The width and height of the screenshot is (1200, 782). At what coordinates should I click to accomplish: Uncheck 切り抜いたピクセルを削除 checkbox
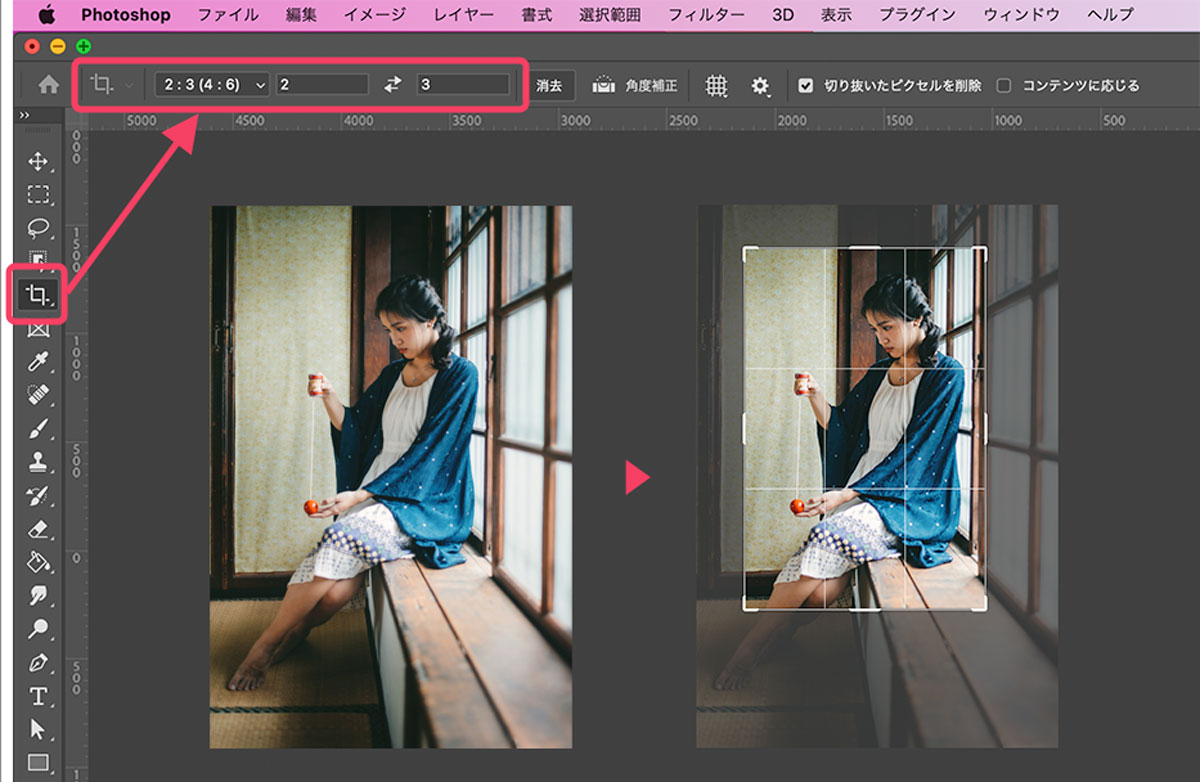[806, 86]
